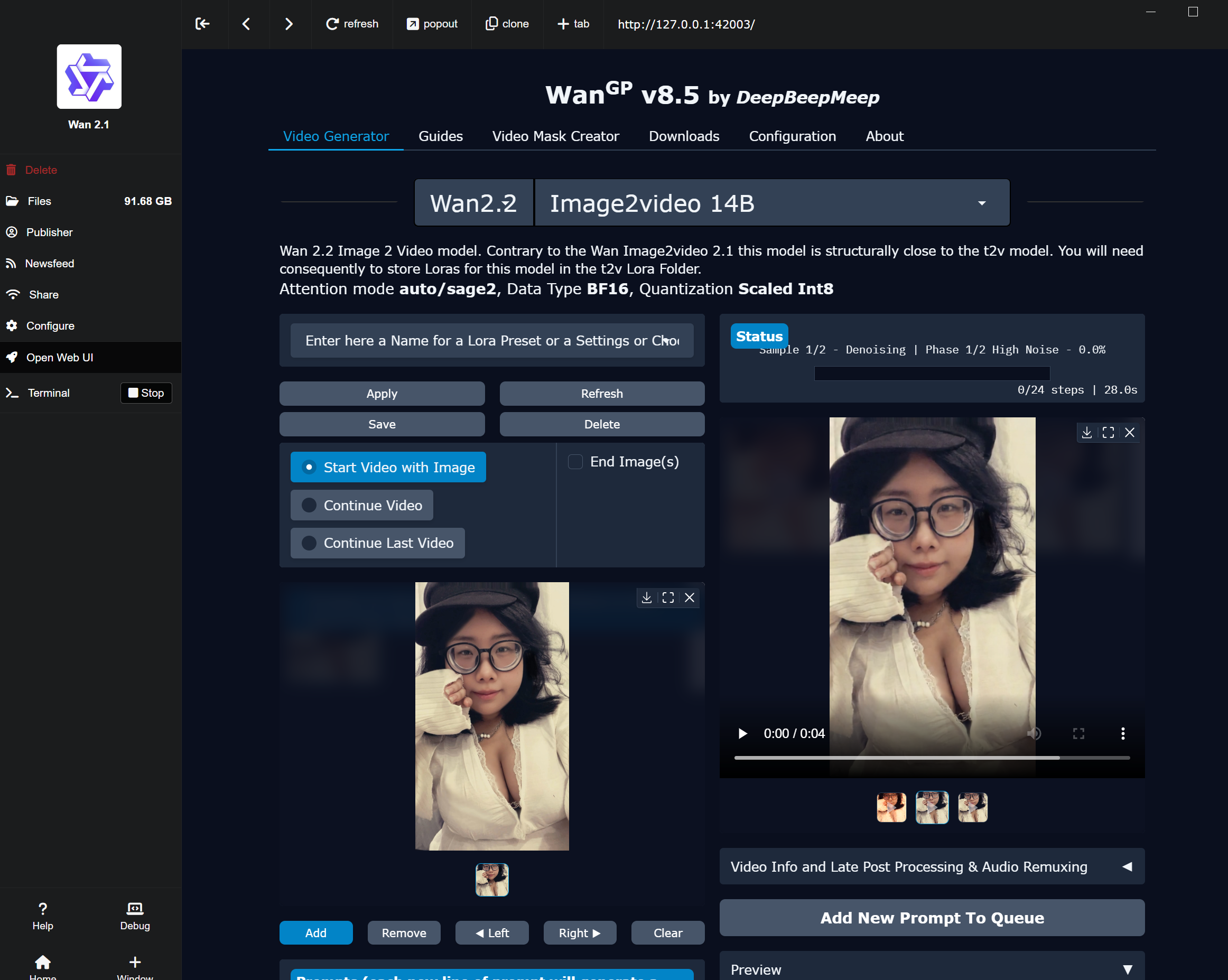Open the Lora preset dropdown arrow
The width and height of the screenshot is (1228, 980).
tap(666, 340)
